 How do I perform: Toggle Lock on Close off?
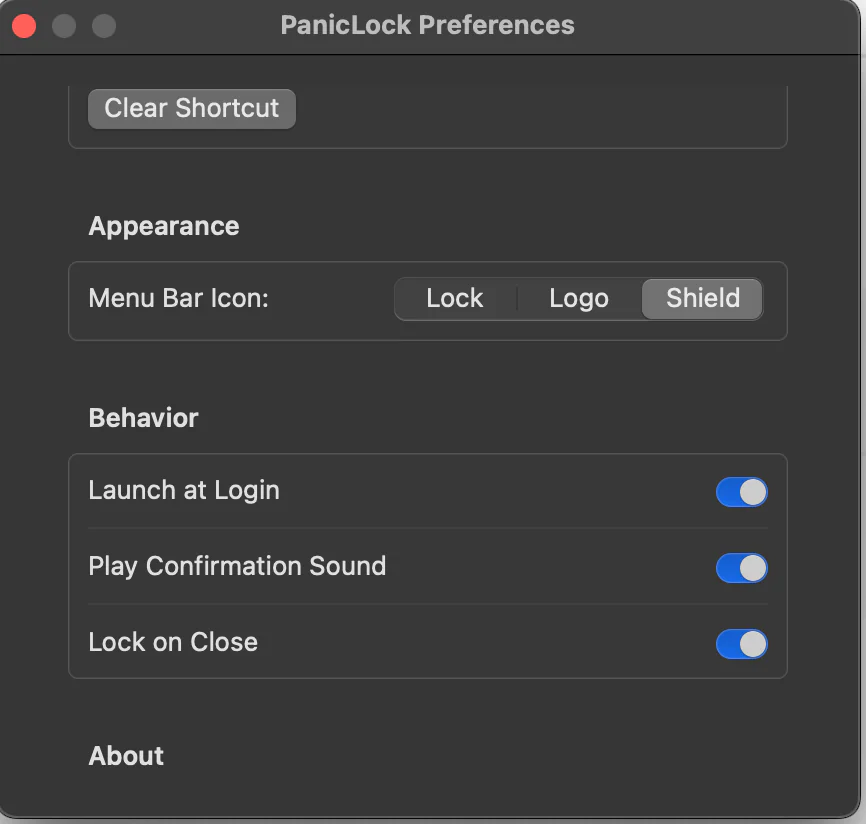741,644
